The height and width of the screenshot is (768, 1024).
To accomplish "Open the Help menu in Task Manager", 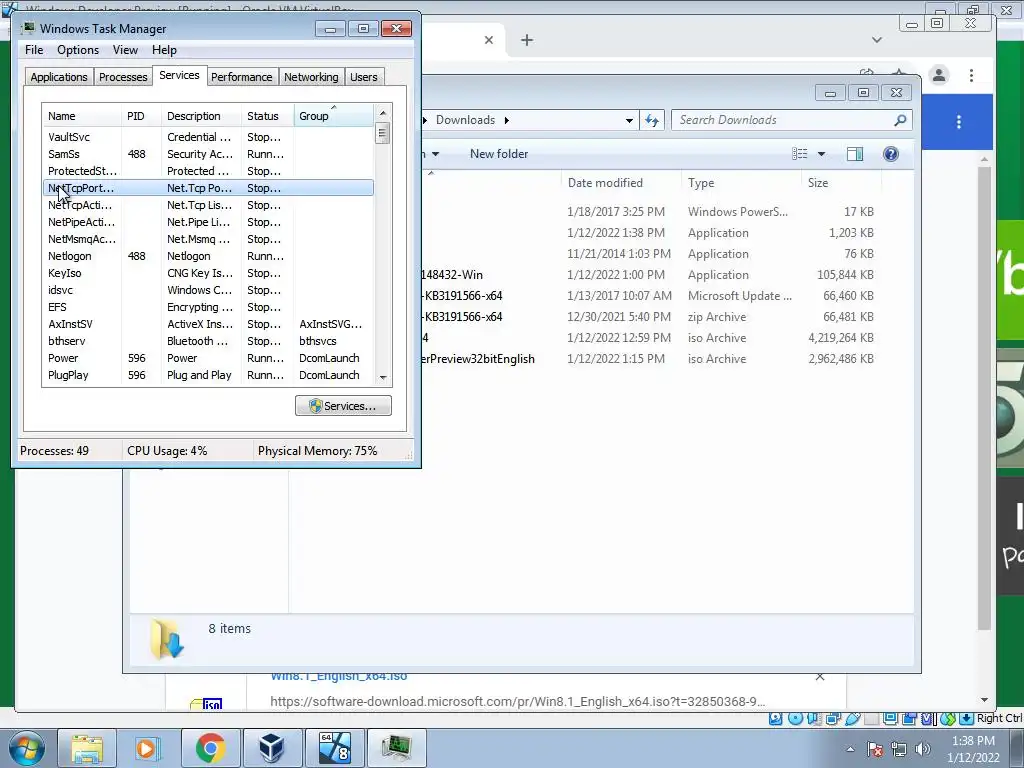I will click(164, 50).
